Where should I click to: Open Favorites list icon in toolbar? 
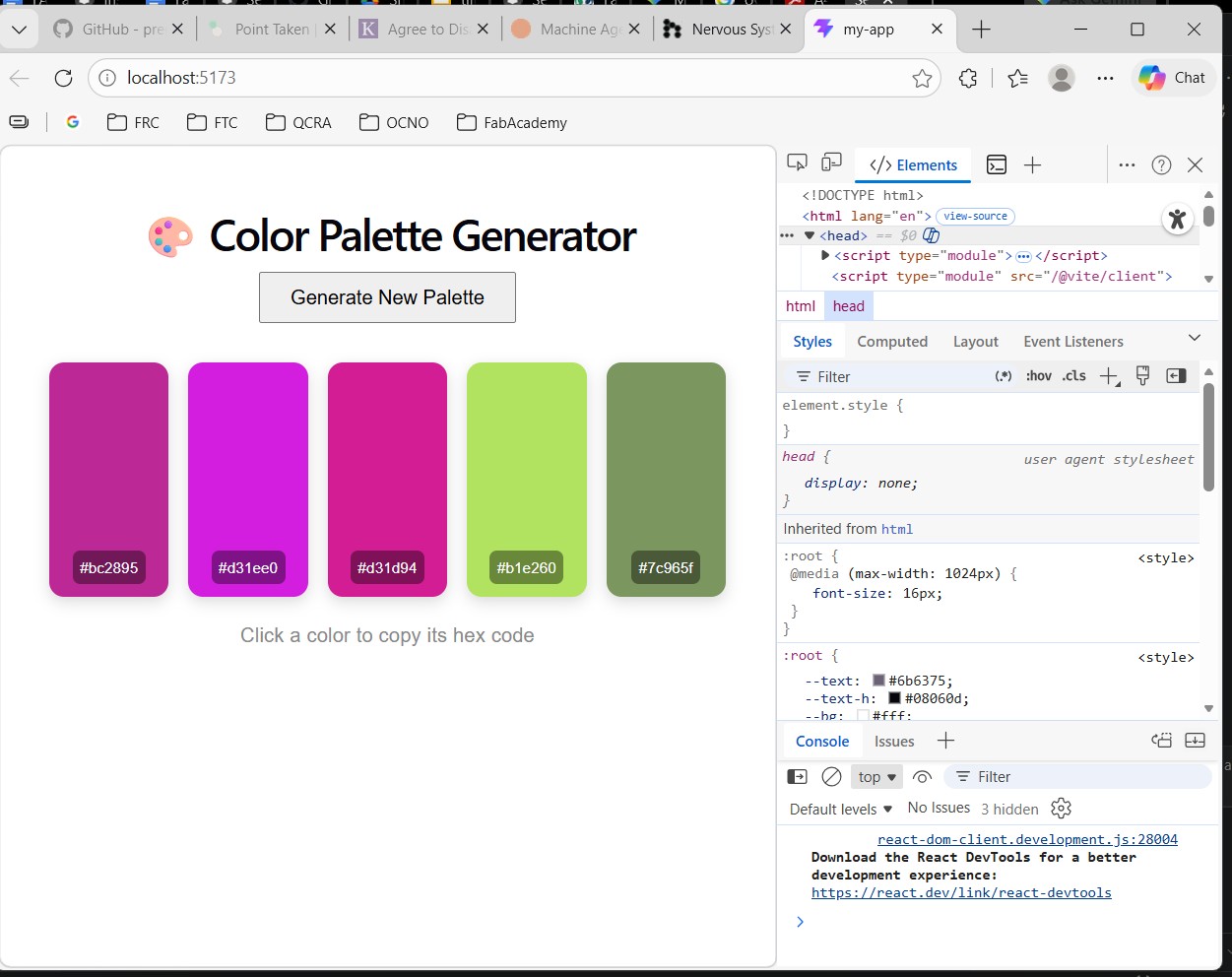(x=1017, y=78)
